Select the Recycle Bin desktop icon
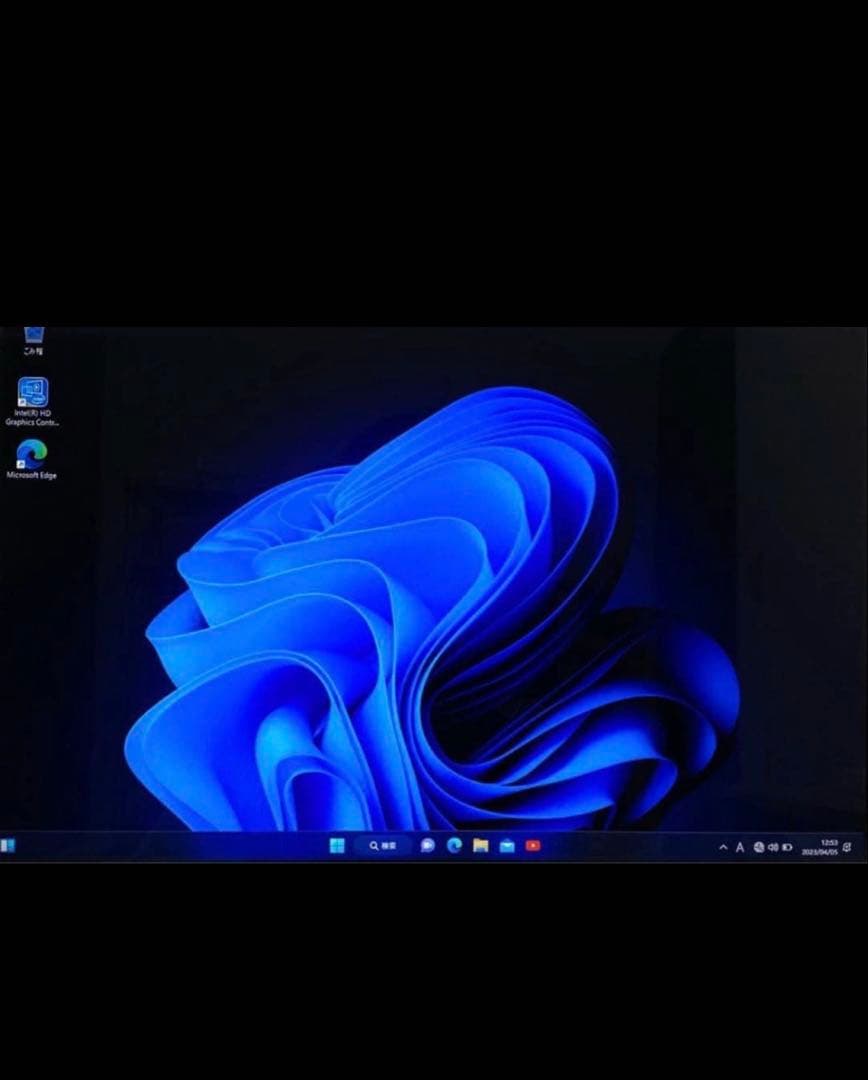The image size is (868, 1080). click(33, 336)
